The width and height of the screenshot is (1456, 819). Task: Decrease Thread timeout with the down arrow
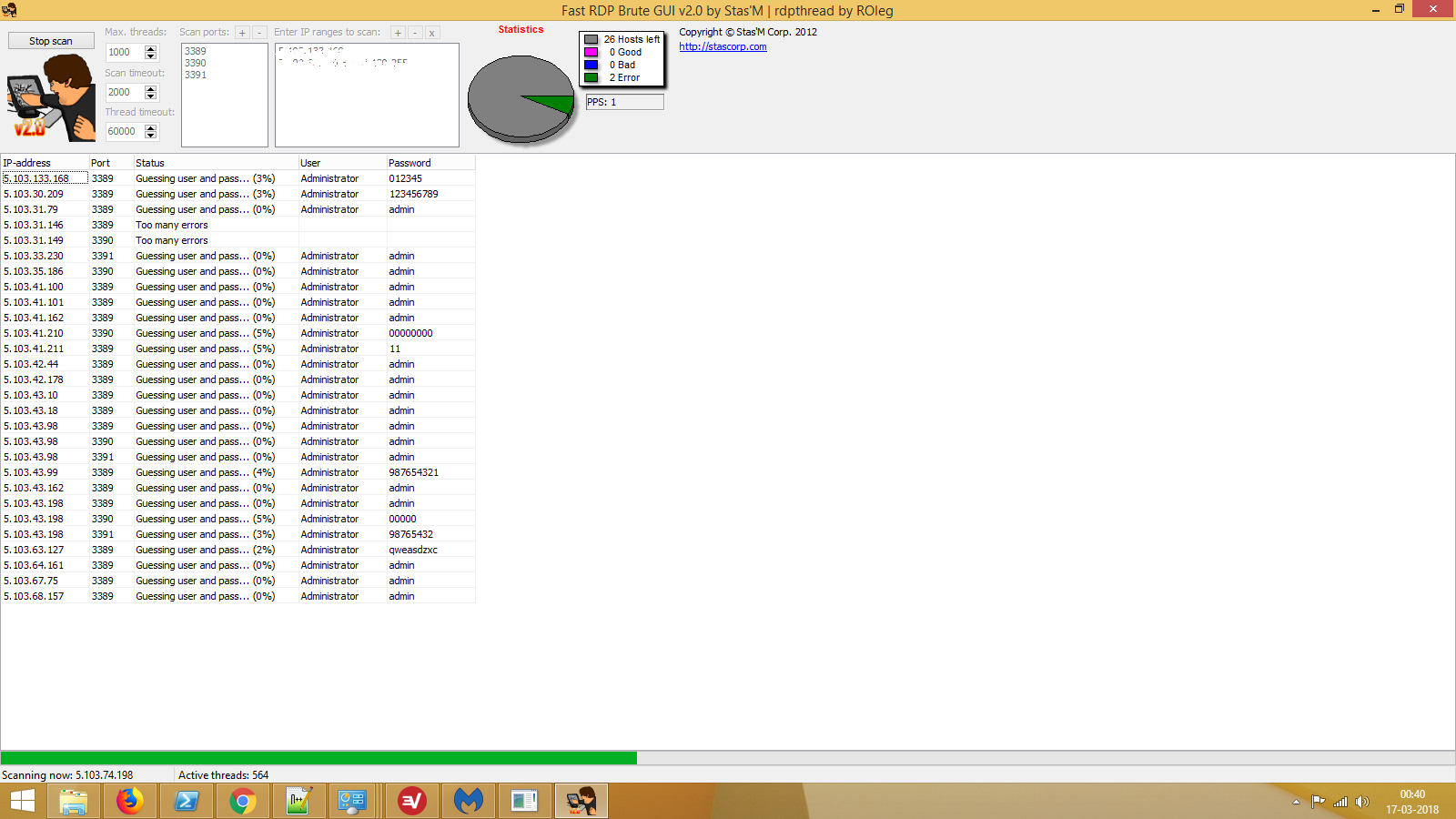coord(151,136)
